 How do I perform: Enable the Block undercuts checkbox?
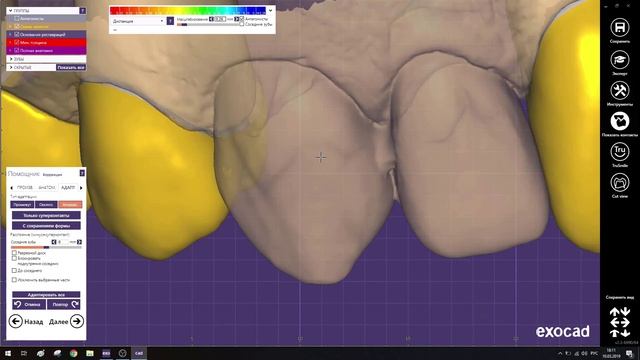[14, 258]
